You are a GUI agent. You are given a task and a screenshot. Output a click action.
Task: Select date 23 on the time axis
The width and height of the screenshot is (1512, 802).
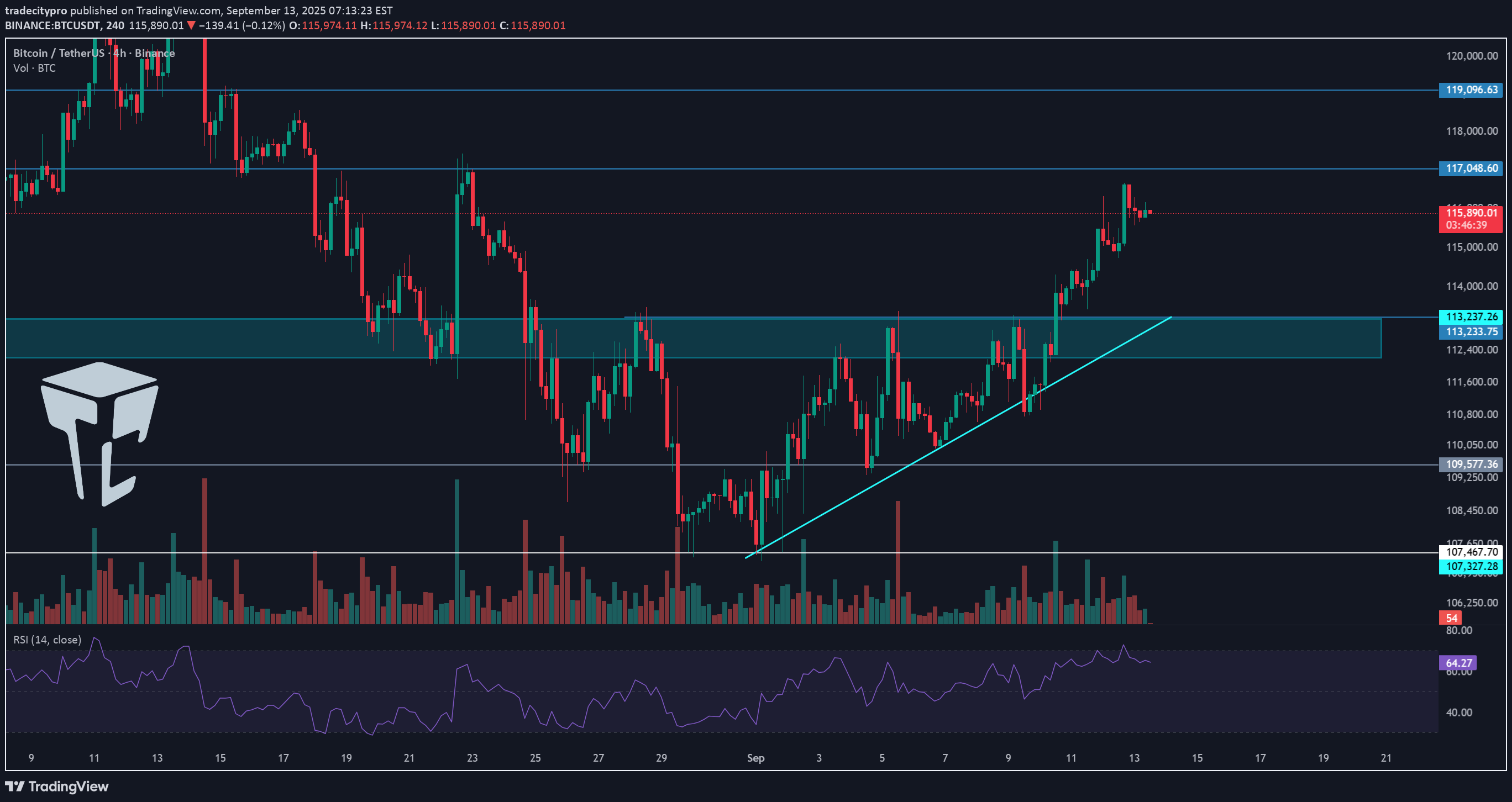click(472, 758)
